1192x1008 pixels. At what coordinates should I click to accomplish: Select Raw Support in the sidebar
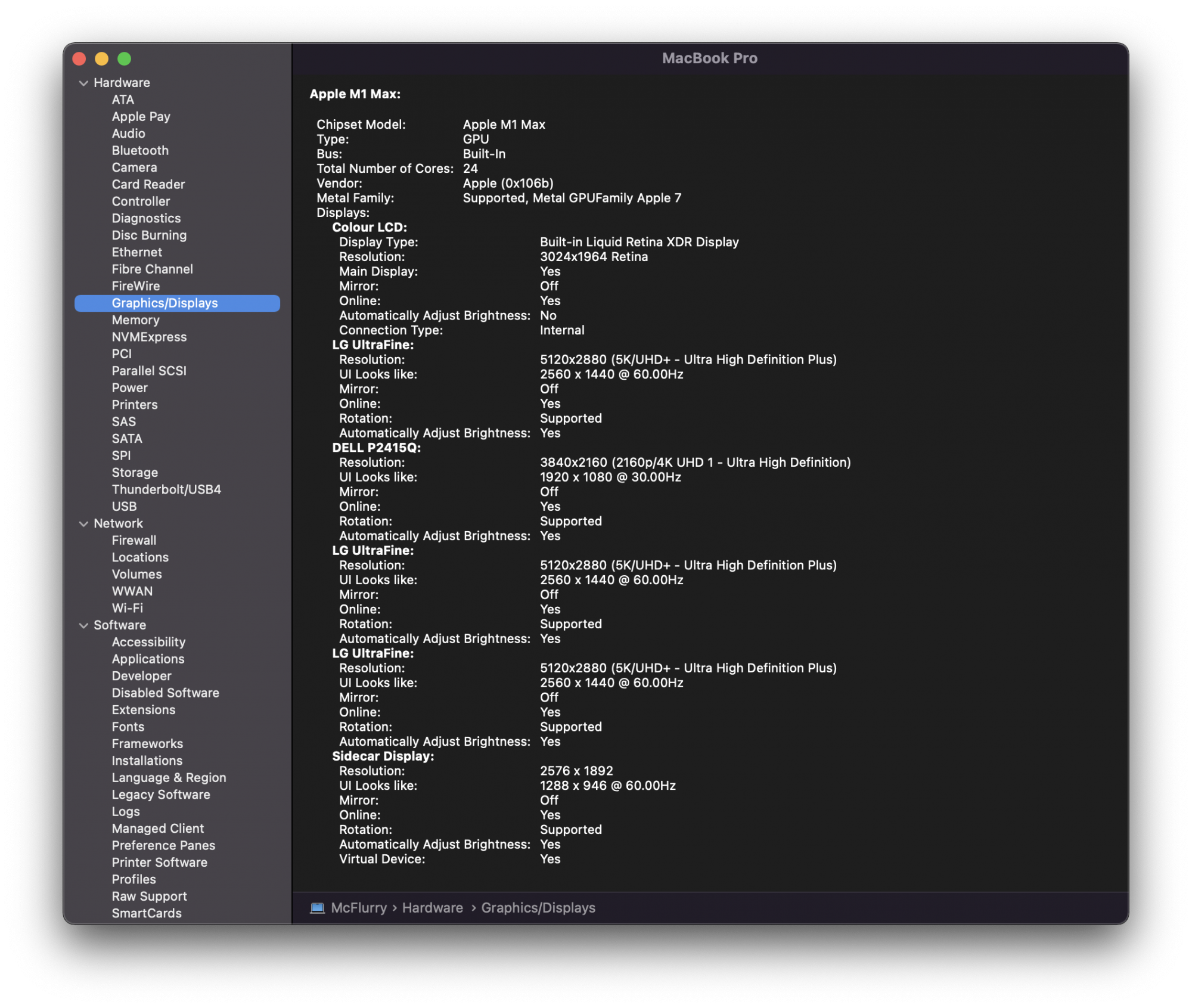click(x=150, y=897)
